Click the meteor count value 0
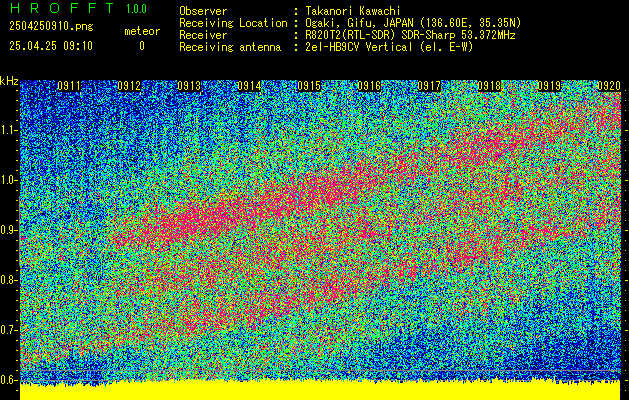Screen dimensions: 629x400 click(142, 46)
